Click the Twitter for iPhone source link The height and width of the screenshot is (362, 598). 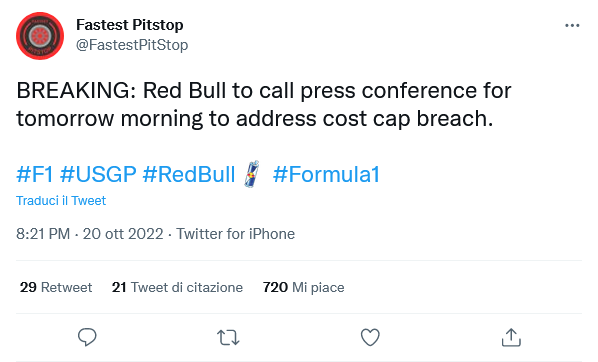(x=235, y=234)
